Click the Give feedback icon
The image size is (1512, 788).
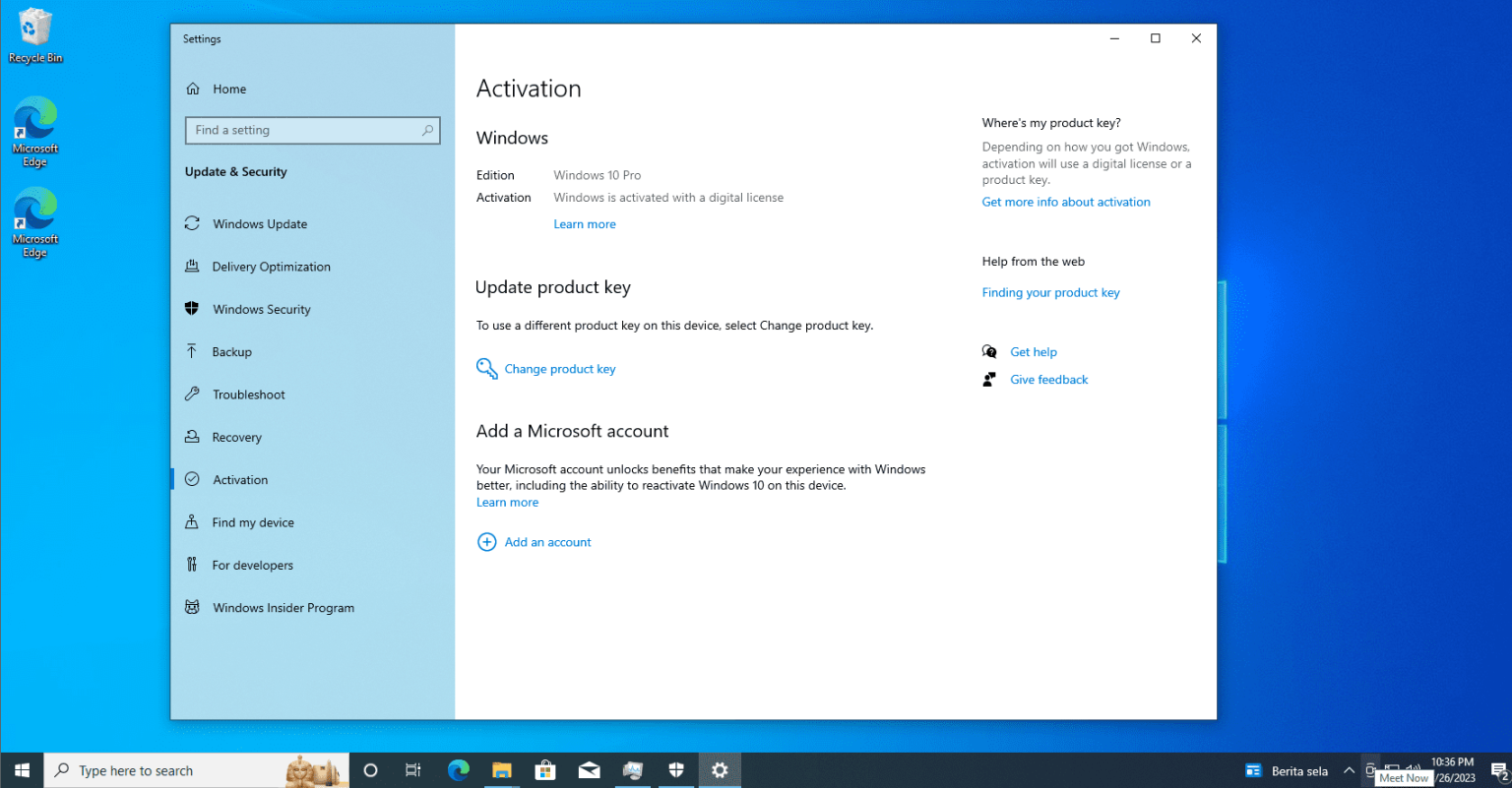(x=988, y=378)
